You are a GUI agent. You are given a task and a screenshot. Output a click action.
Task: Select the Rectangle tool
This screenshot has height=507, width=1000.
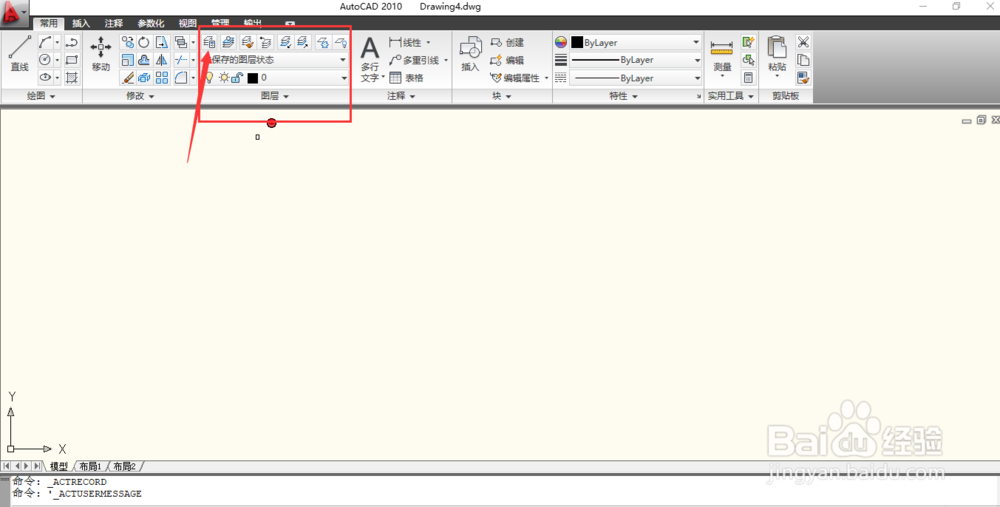[x=71, y=60]
